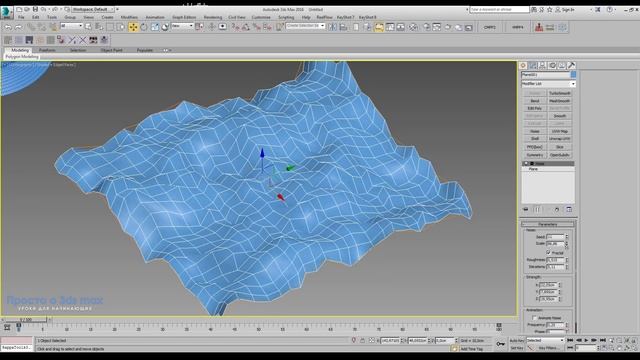Click the Undo arrow icon

(8, 27)
